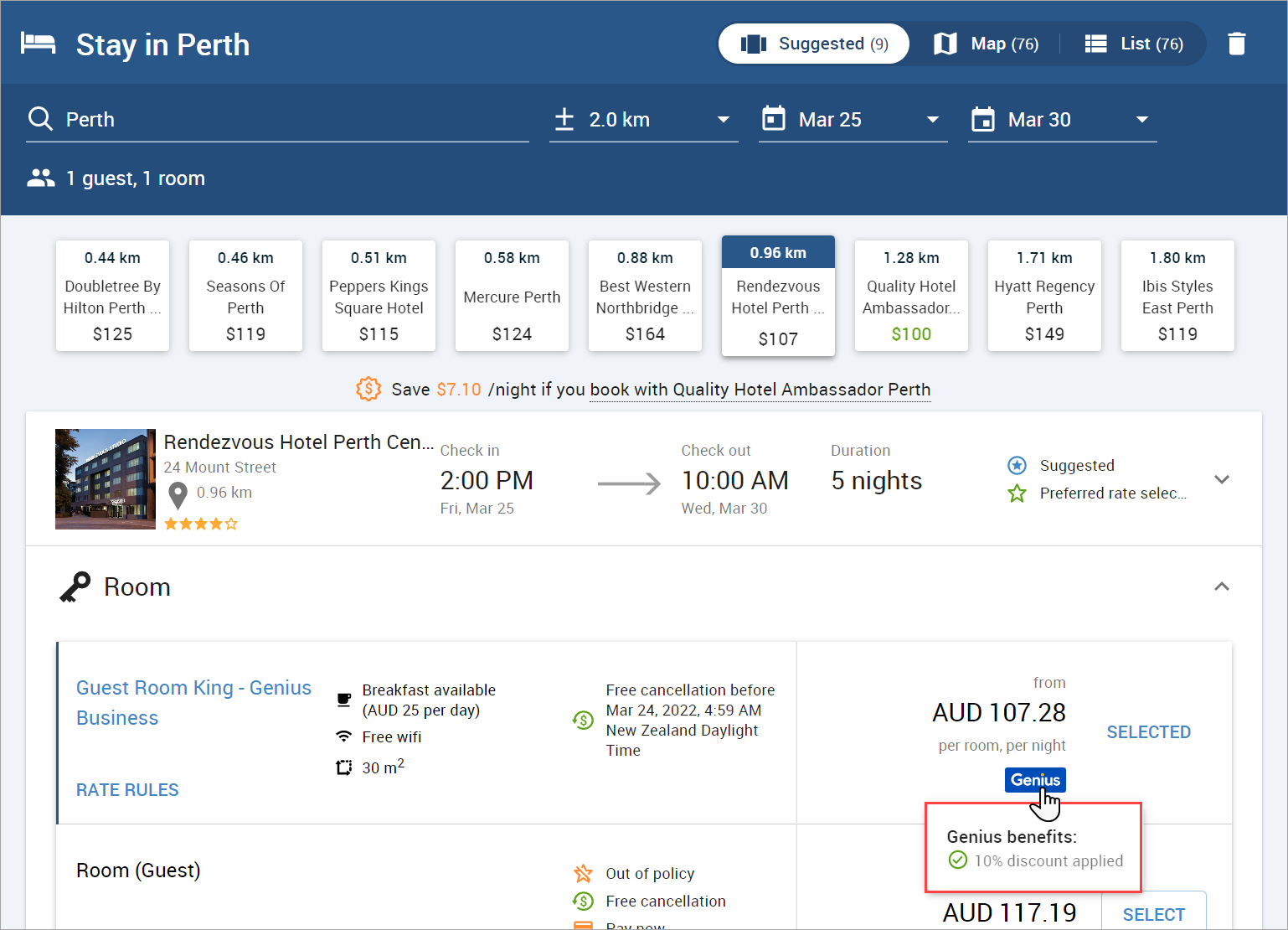Click the green check icon in Genius benefits
This screenshot has height=930, width=1288.
pos(958,860)
